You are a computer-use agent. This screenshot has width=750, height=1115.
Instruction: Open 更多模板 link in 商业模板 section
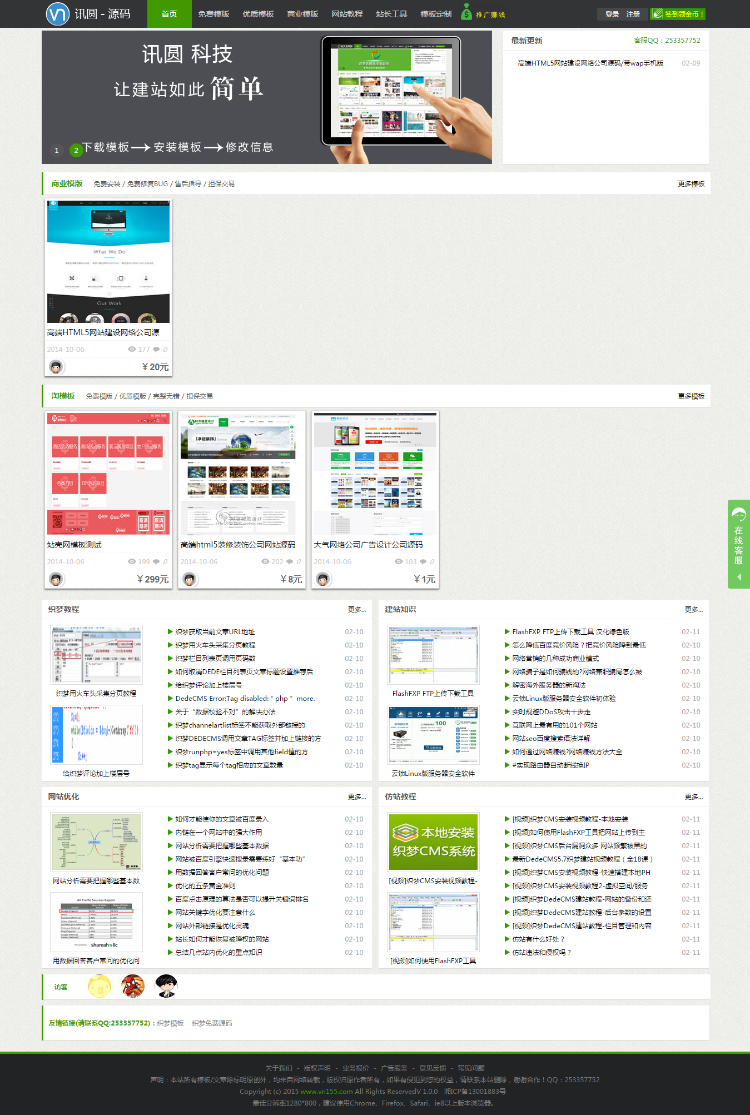click(x=691, y=183)
